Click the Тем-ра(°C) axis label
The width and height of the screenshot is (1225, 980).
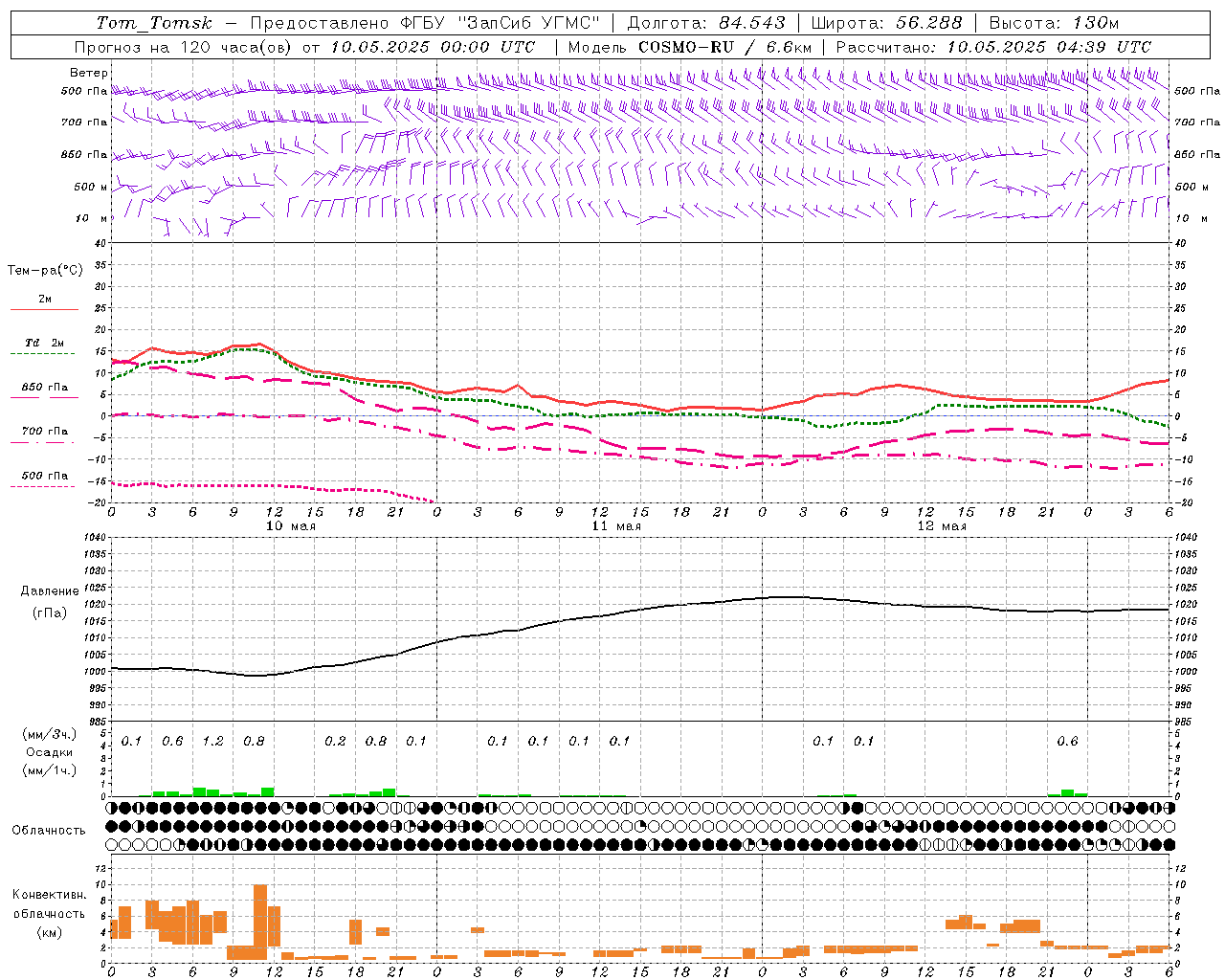pos(45,271)
